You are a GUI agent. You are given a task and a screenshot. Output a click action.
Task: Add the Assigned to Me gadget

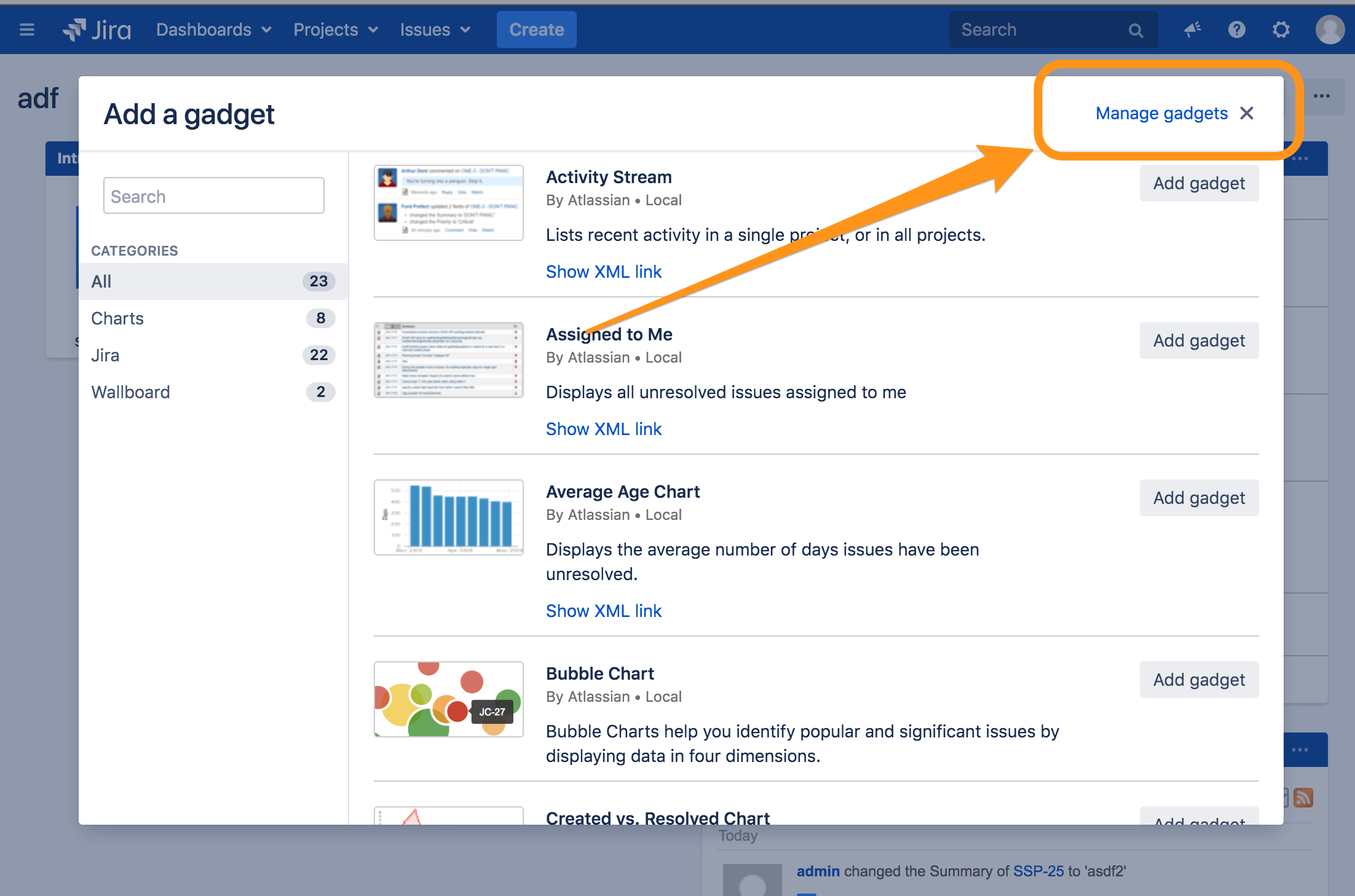(x=1198, y=340)
